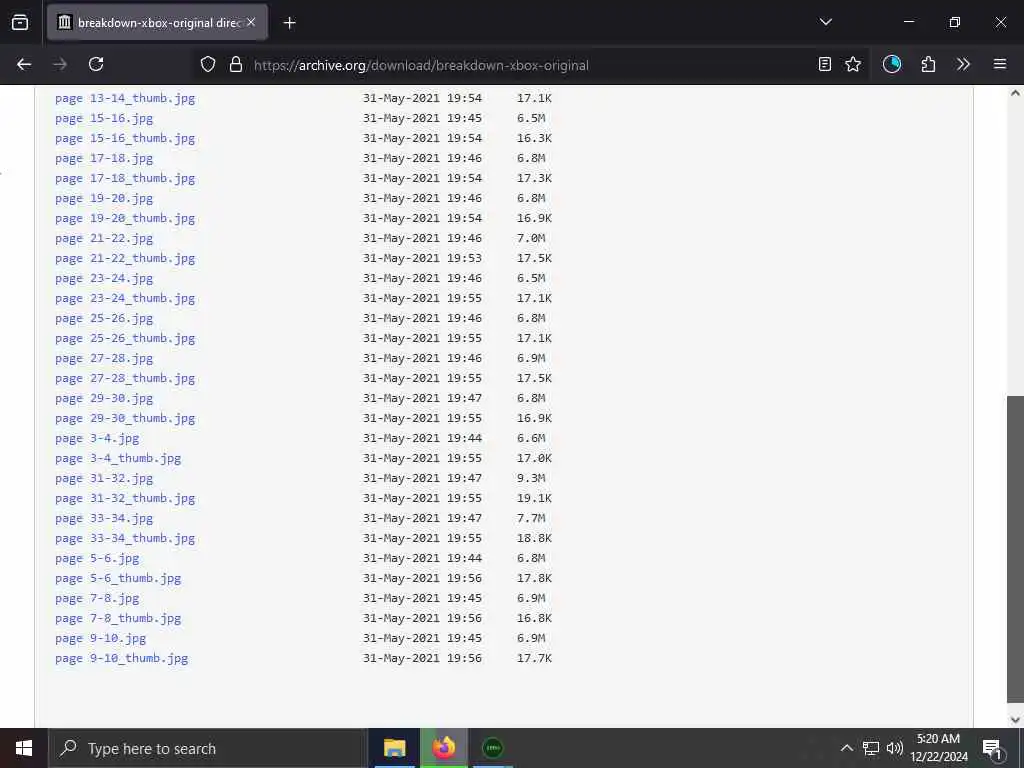1024x768 pixels.
Task: Open page 29-30_thumb.jpg file
Action: [x=125, y=418]
